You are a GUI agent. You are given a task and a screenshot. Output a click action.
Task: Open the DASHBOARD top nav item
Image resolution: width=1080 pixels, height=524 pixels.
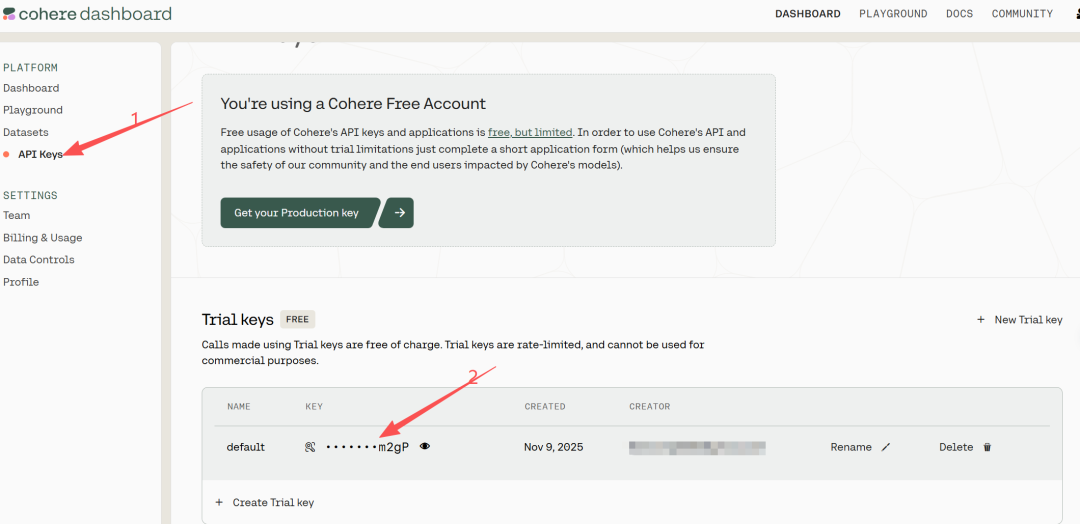click(807, 14)
